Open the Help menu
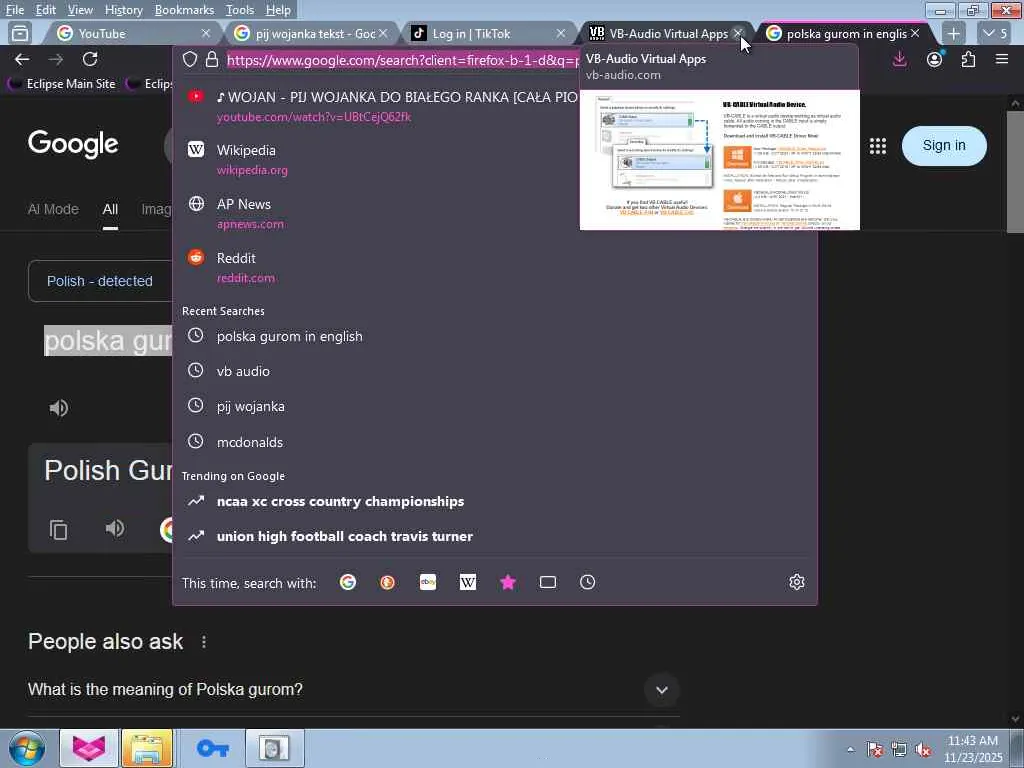This screenshot has width=1024, height=768. click(x=278, y=10)
